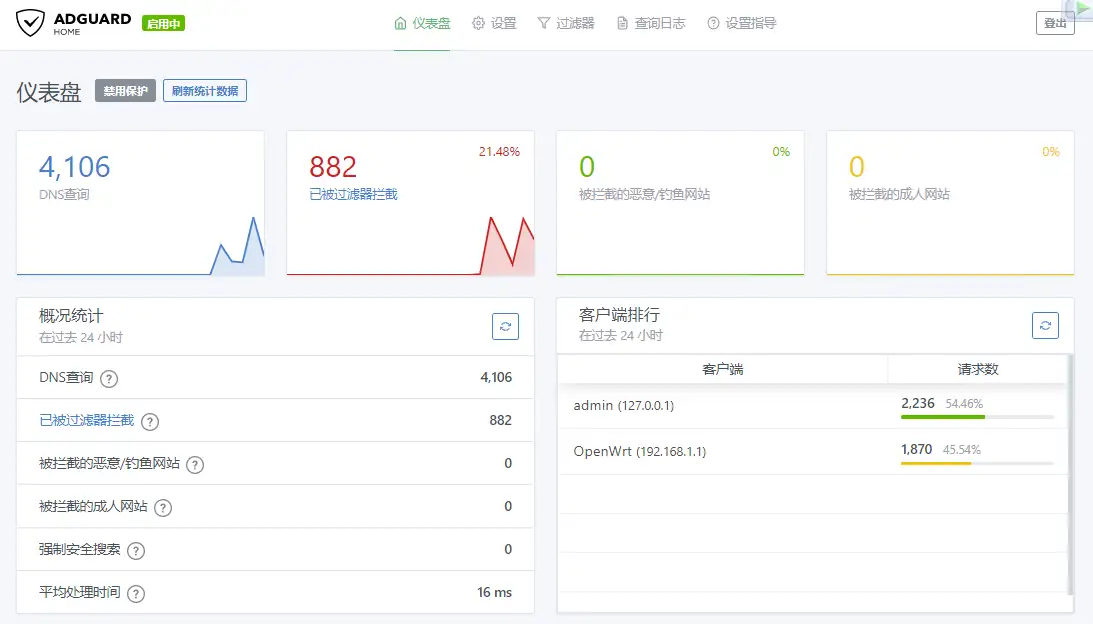Click the 被拦截的恶意/钓鱼网站 green card label
The width and height of the screenshot is (1093, 624).
click(644, 195)
